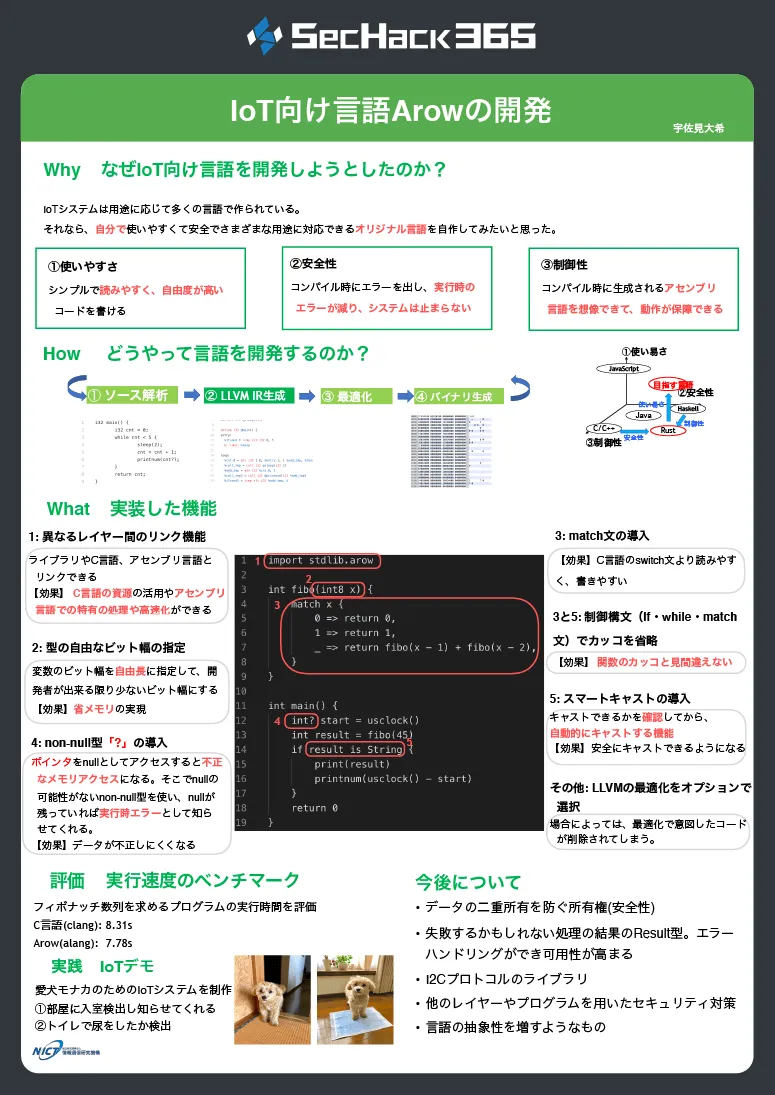This screenshot has height=1095, width=775.
Task: Click the blue SecHack365 diamond logo icon
Action: tap(265, 36)
